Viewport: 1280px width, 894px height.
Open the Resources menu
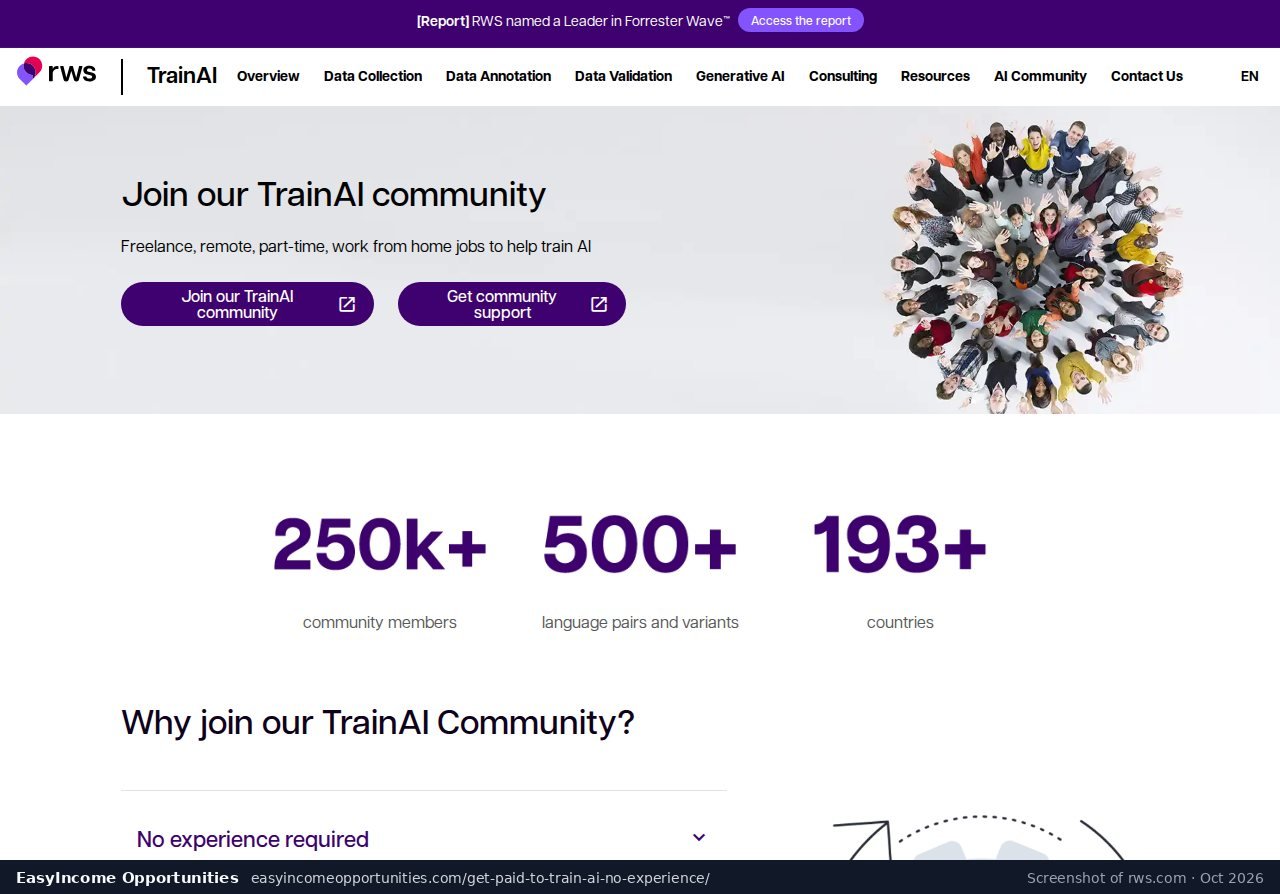tap(935, 76)
